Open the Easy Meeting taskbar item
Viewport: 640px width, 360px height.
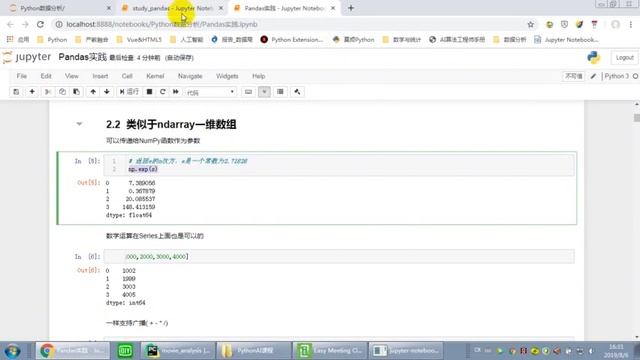[x=329, y=351]
